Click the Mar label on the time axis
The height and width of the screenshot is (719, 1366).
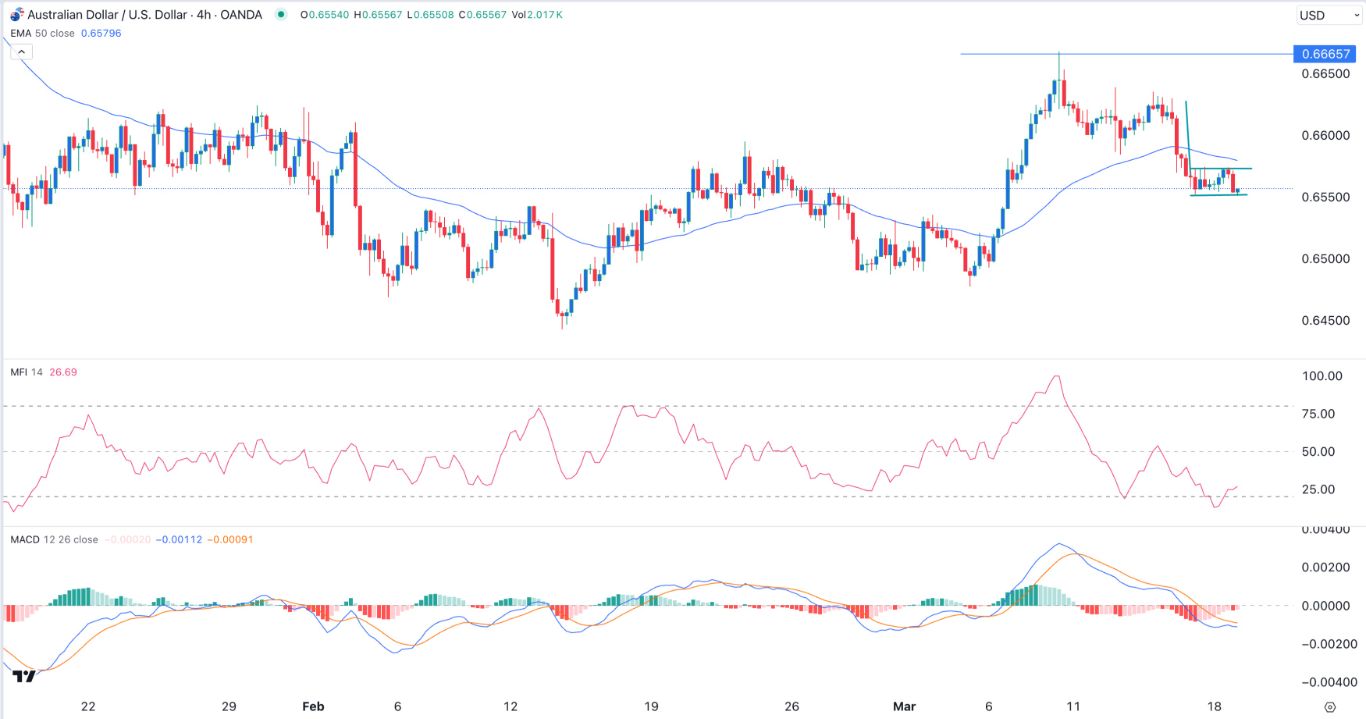[x=903, y=706]
